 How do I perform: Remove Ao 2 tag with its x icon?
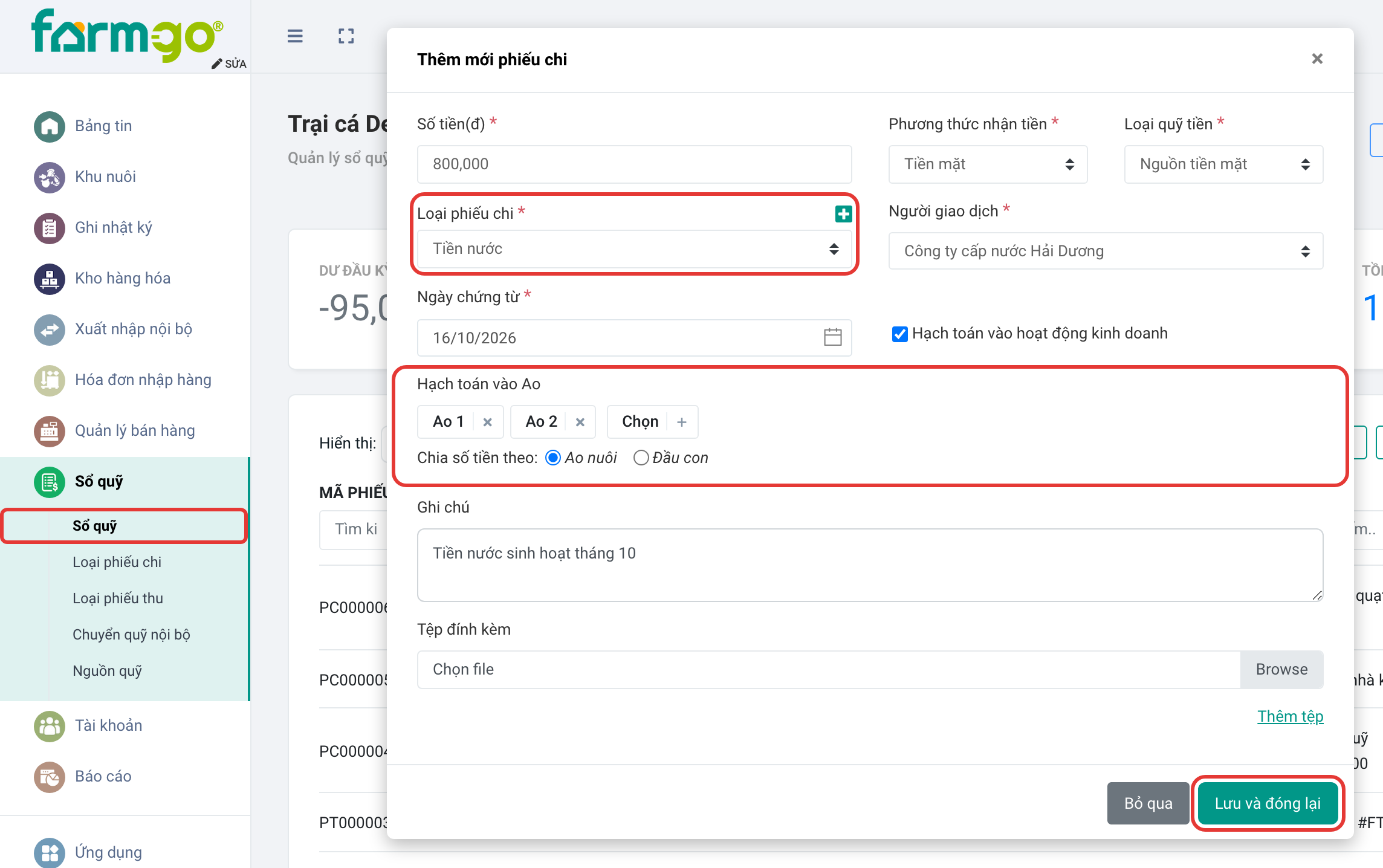click(580, 422)
